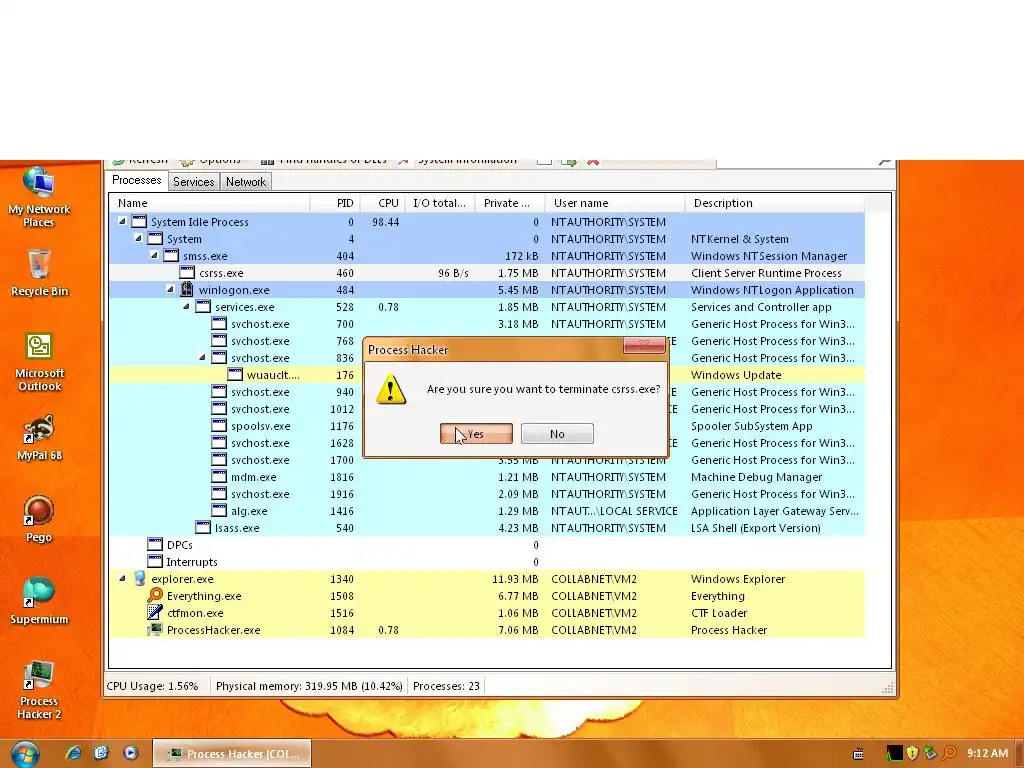Select svchost.exe with PID 700
This screenshot has height=768, width=1024.
(487, 324)
